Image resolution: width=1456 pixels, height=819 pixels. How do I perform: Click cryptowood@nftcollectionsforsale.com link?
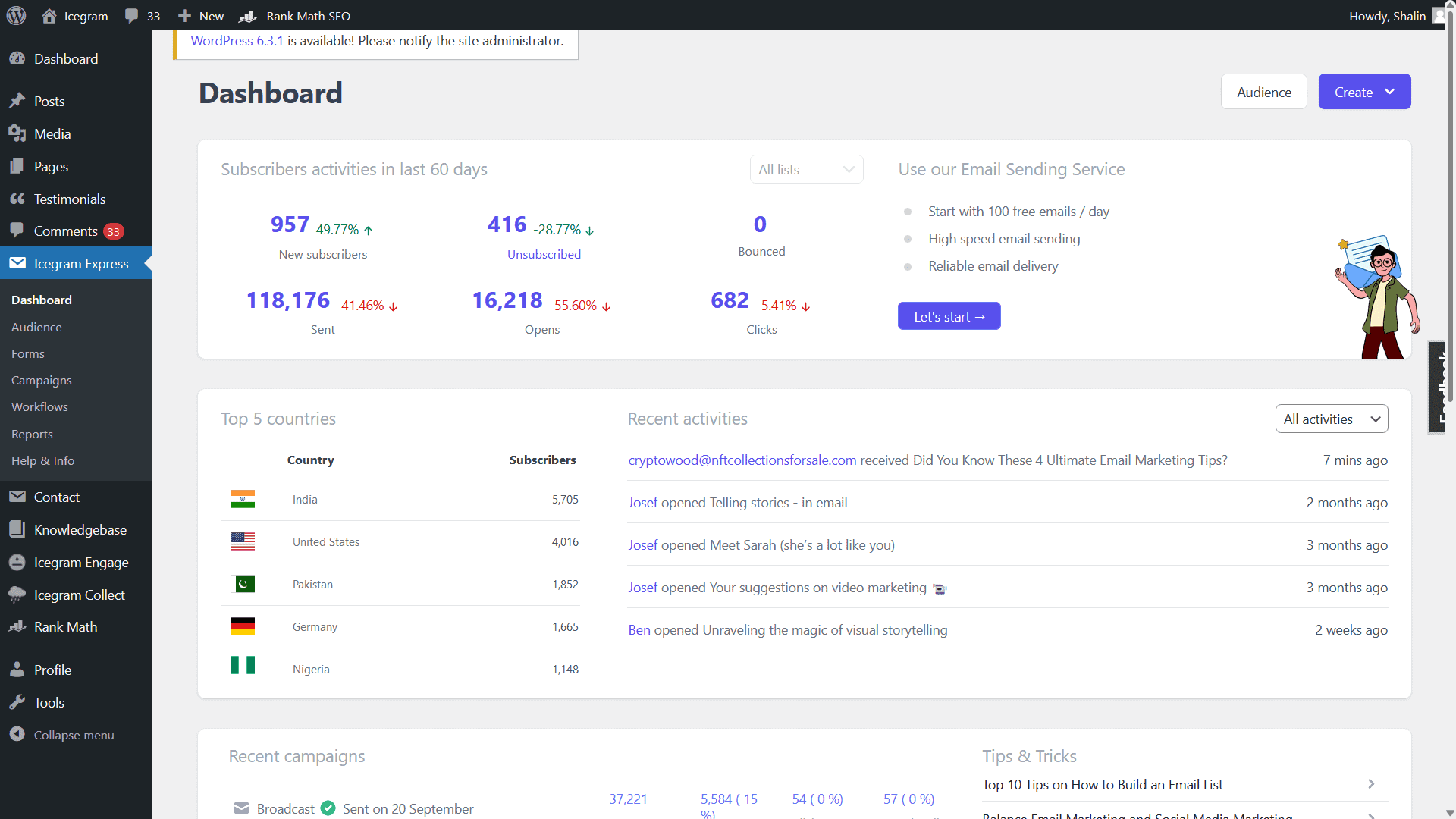pyautogui.click(x=741, y=460)
